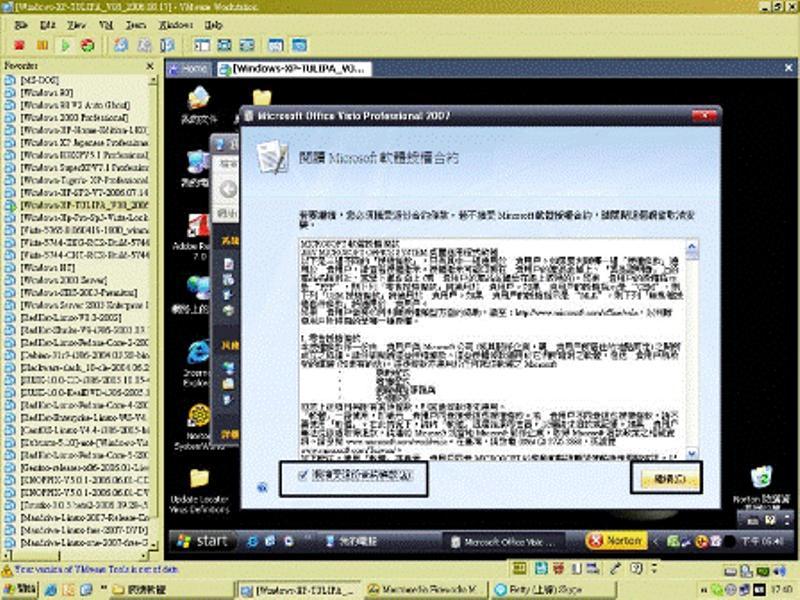
Task: Open the Norton protected recycle bin icon
Action: 761,487
